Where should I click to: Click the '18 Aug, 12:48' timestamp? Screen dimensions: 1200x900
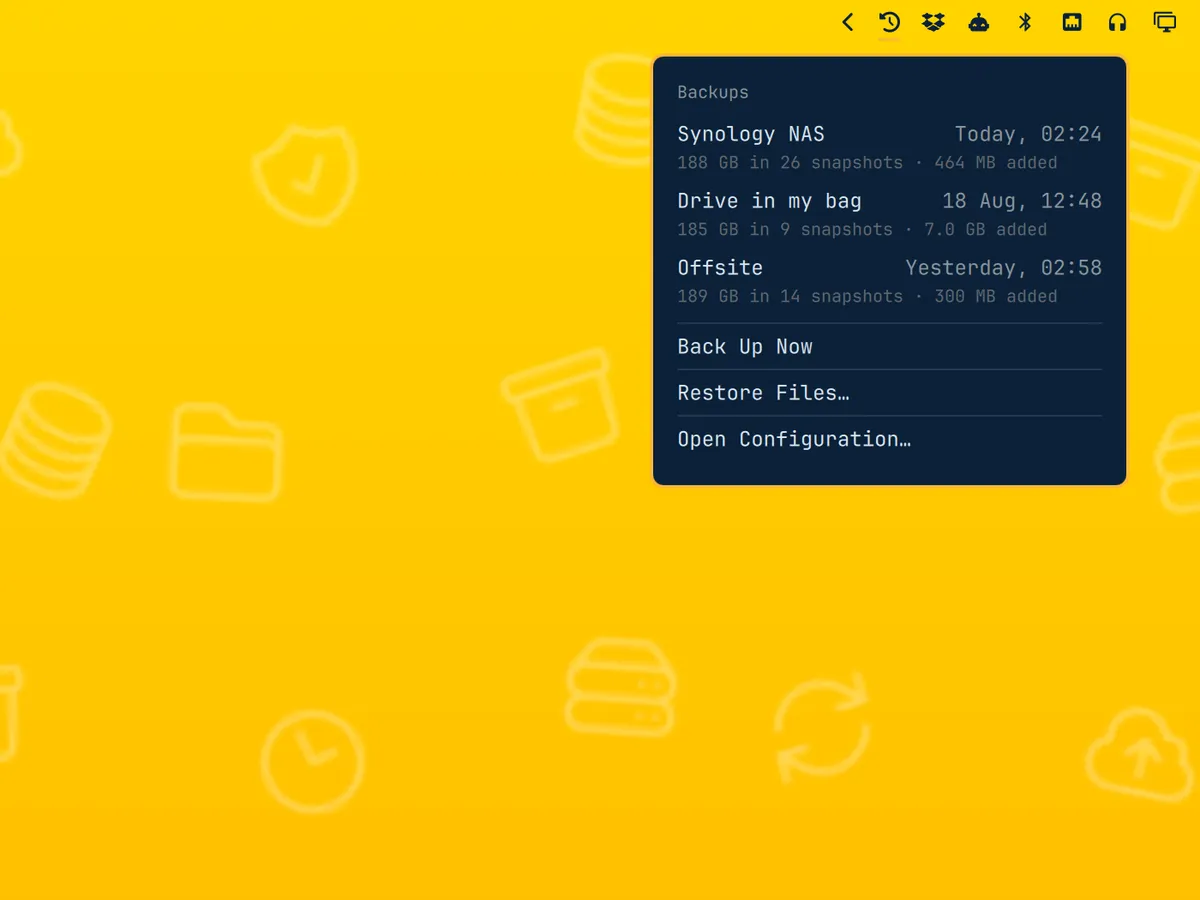(x=1022, y=201)
